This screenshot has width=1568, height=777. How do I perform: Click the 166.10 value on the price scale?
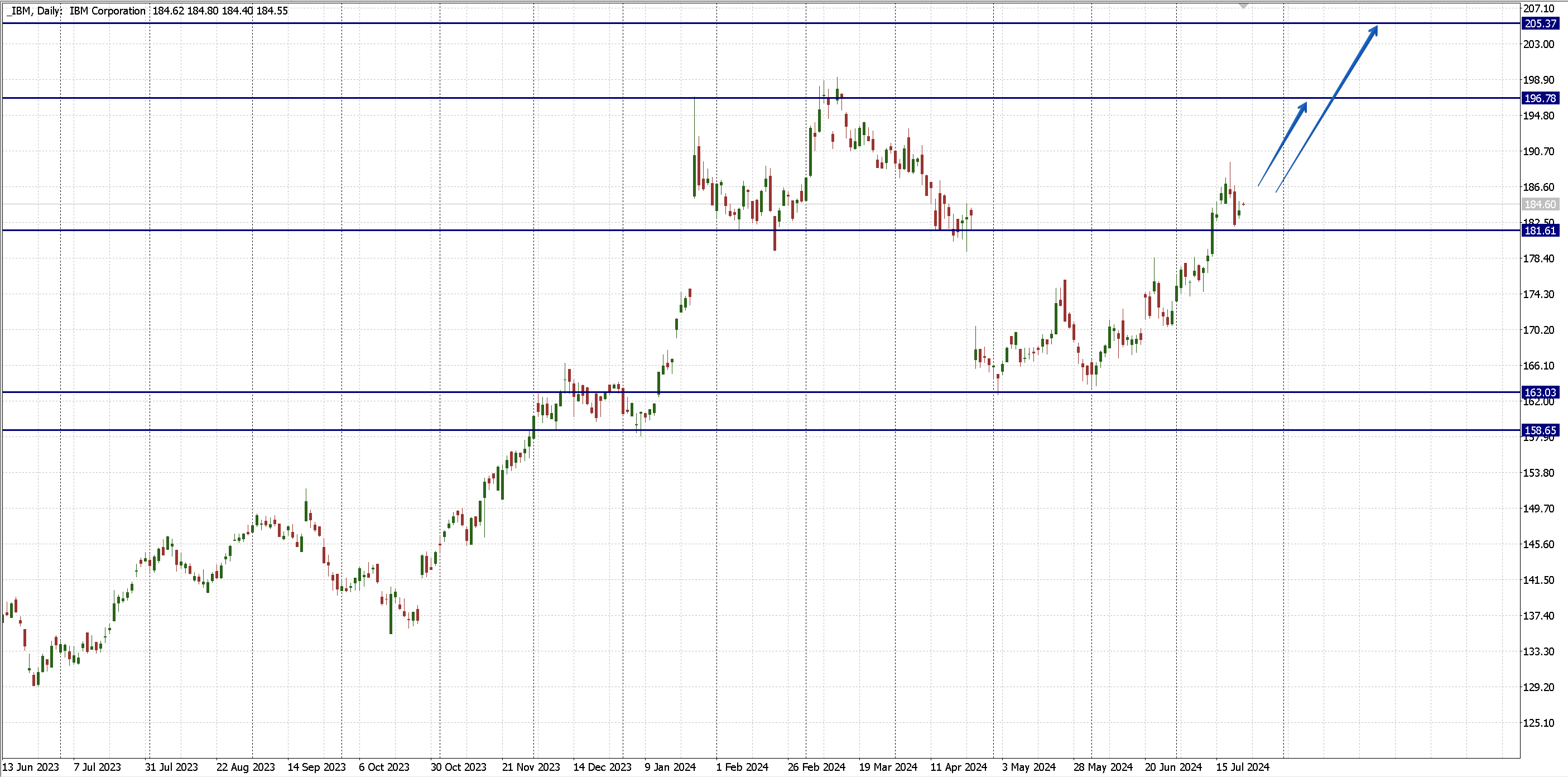pos(1539,366)
